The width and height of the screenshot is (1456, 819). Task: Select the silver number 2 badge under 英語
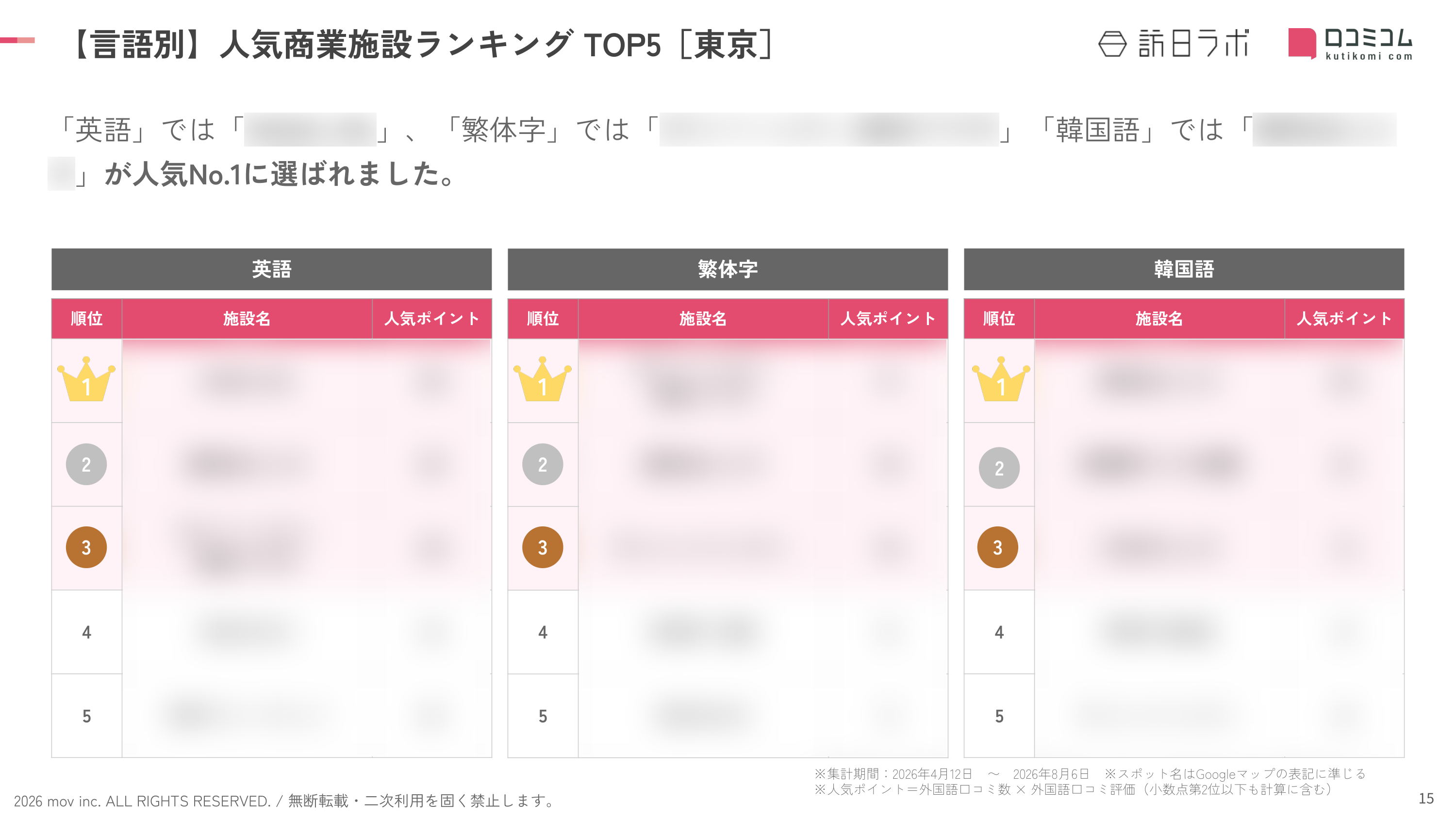point(86,465)
